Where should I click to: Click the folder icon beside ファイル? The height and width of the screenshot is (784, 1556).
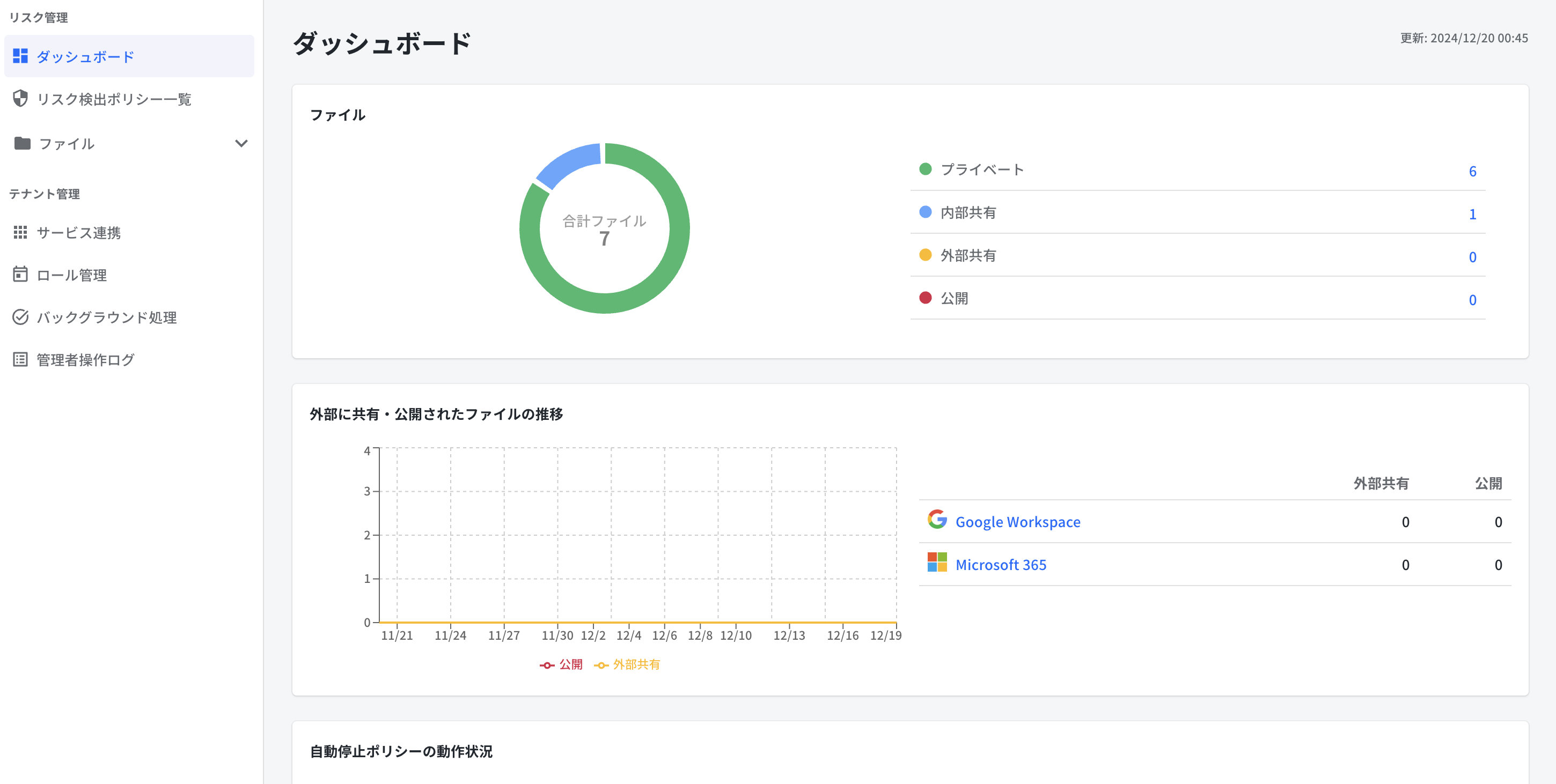click(23, 143)
